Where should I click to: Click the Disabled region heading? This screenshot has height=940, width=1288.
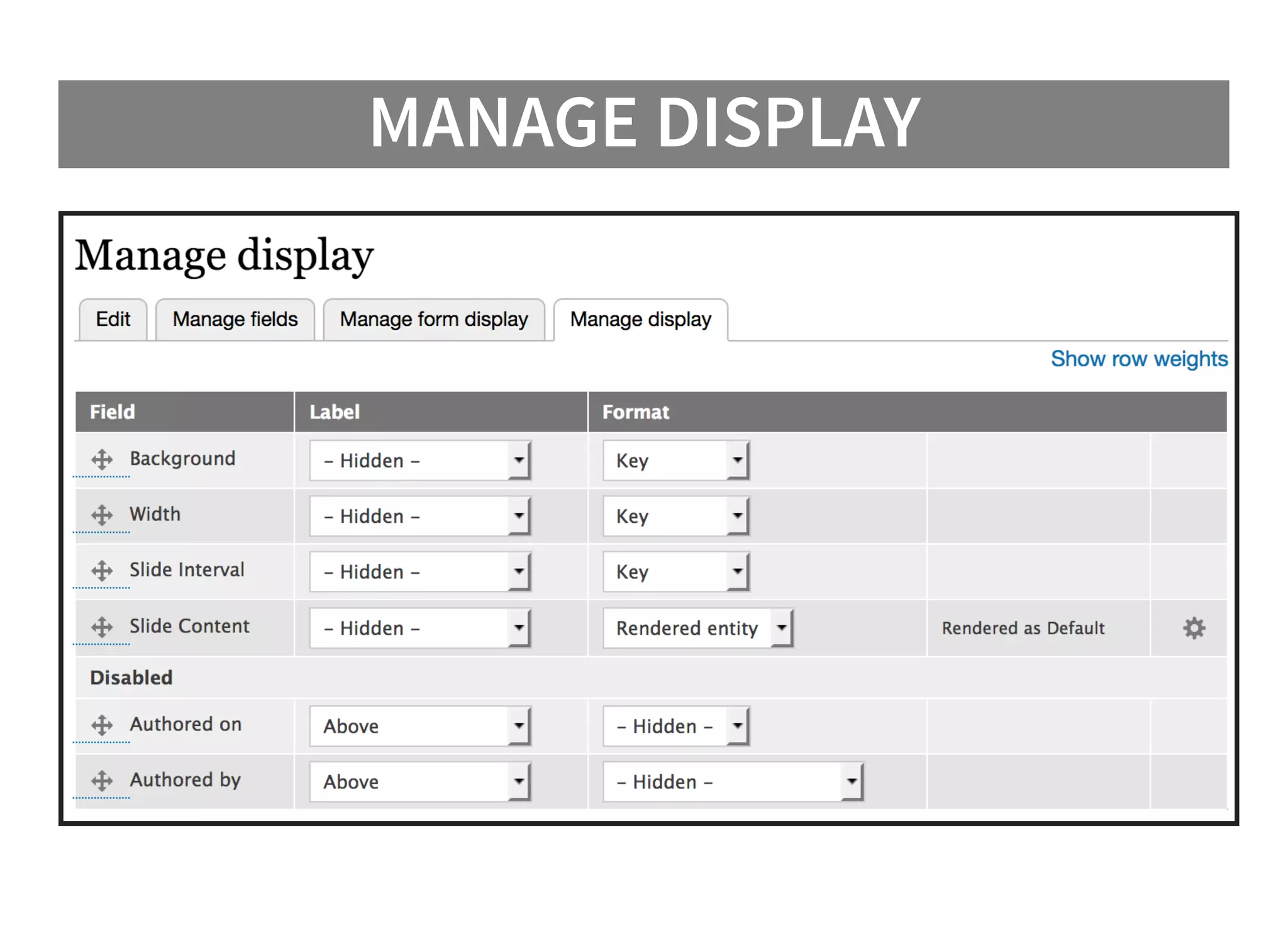click(x=131, y=678)
